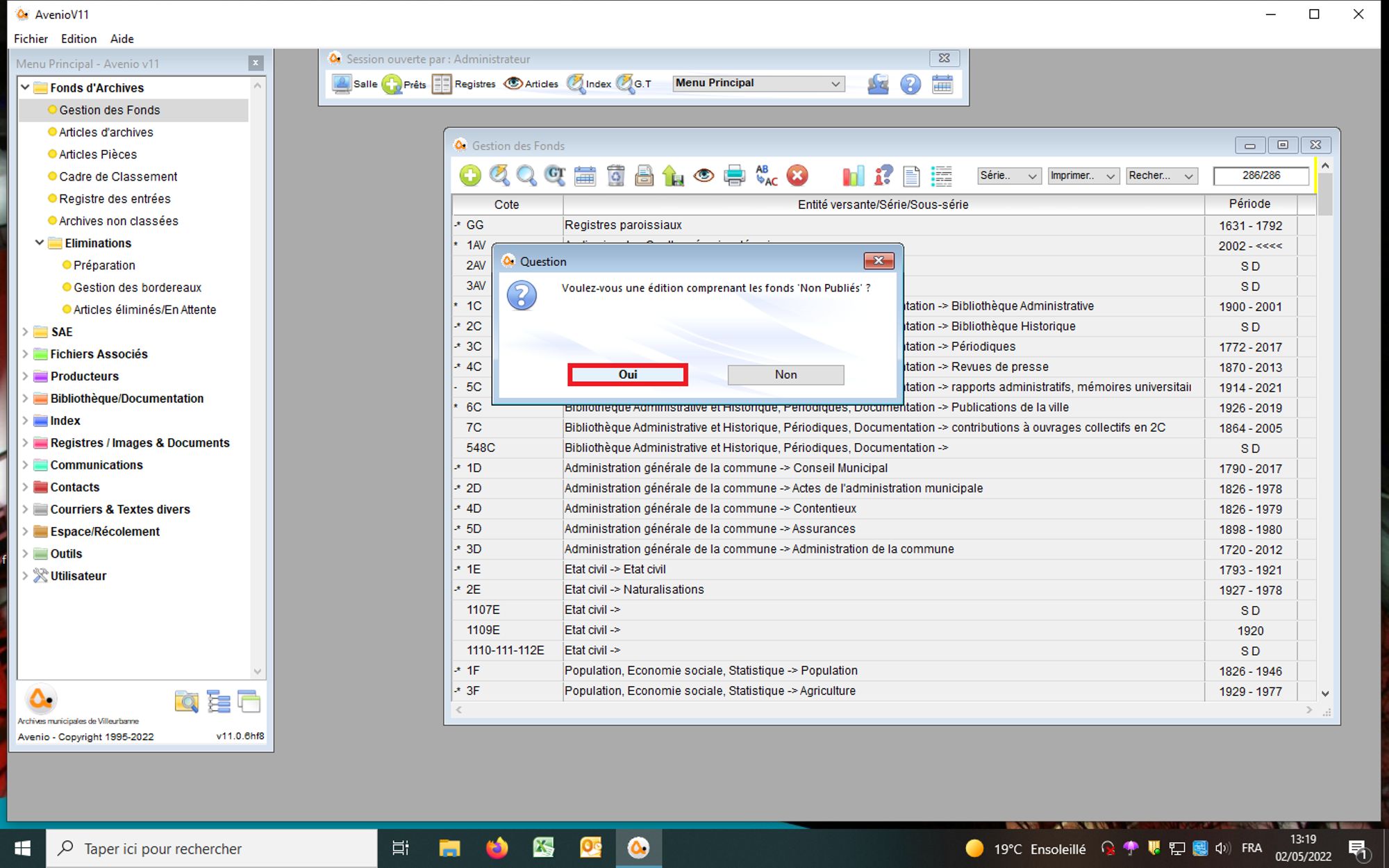This screenshot has width=1389, height=868.
Task: Click the recycle bin icon in toolbar
Action: tap(615, 176)
